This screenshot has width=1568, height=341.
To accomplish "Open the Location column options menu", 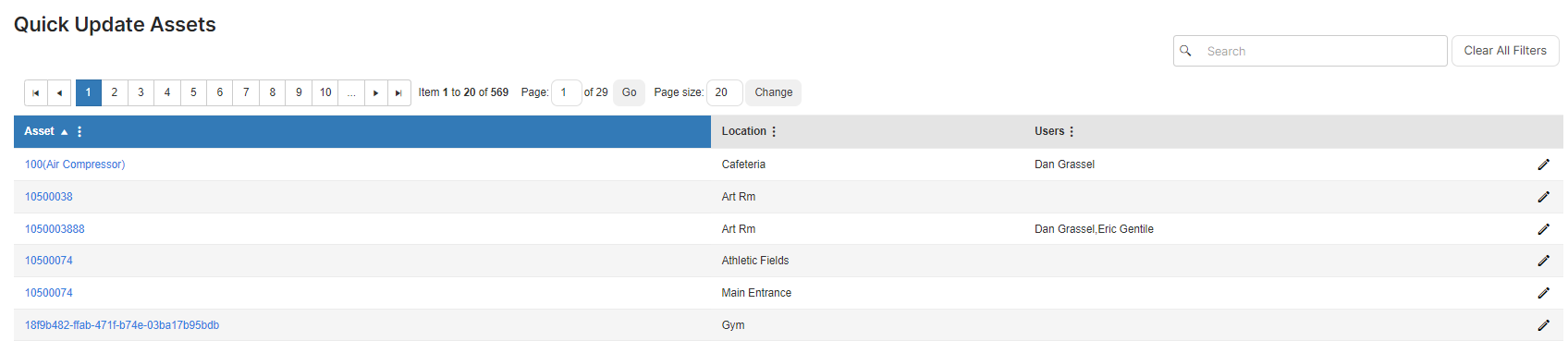I will pyautogui.click(x=774, y=131).
